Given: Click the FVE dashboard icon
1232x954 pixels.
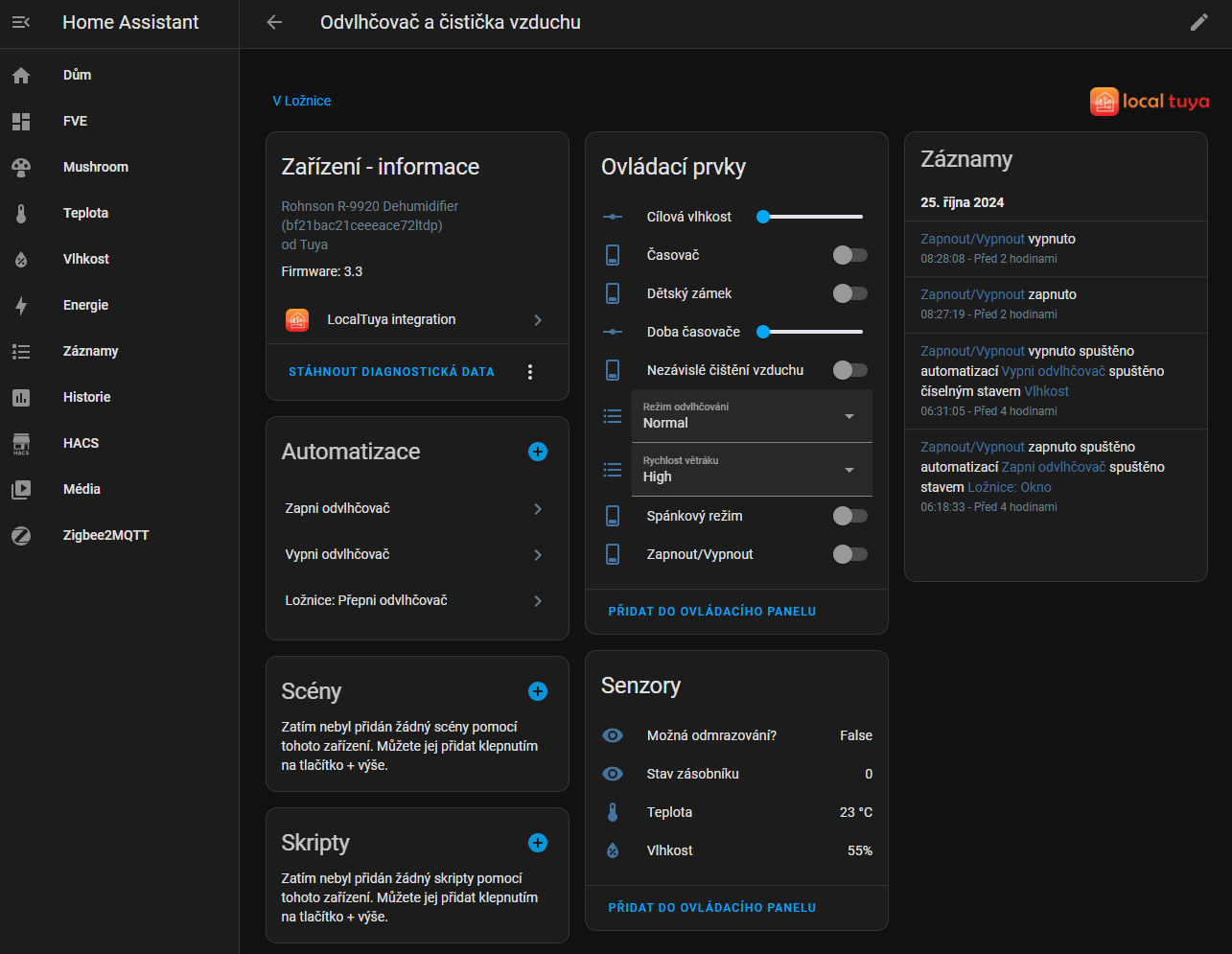Looking at the screenshot, I should pos(21,121).
